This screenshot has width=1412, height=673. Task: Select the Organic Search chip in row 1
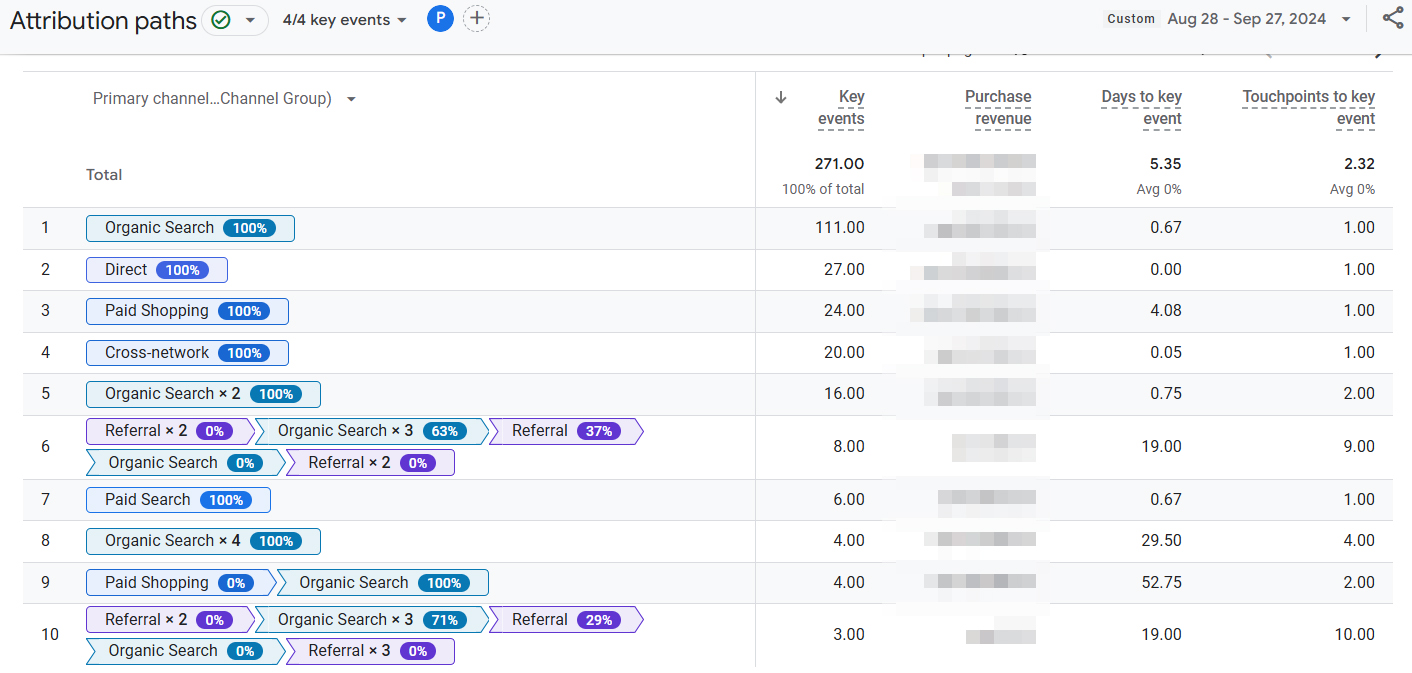click(x=190, y=228)
